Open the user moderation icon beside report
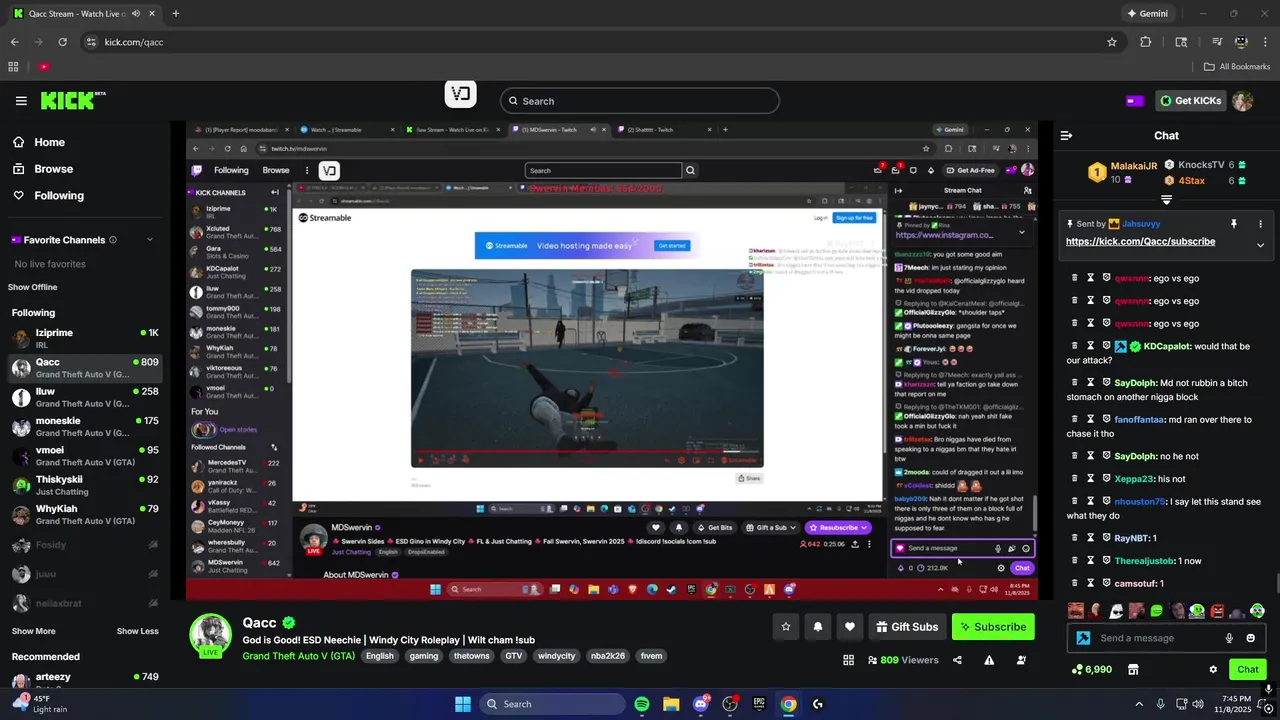Image resolution: width=1280 pixels, height=720 pixels. point(1021,660)
